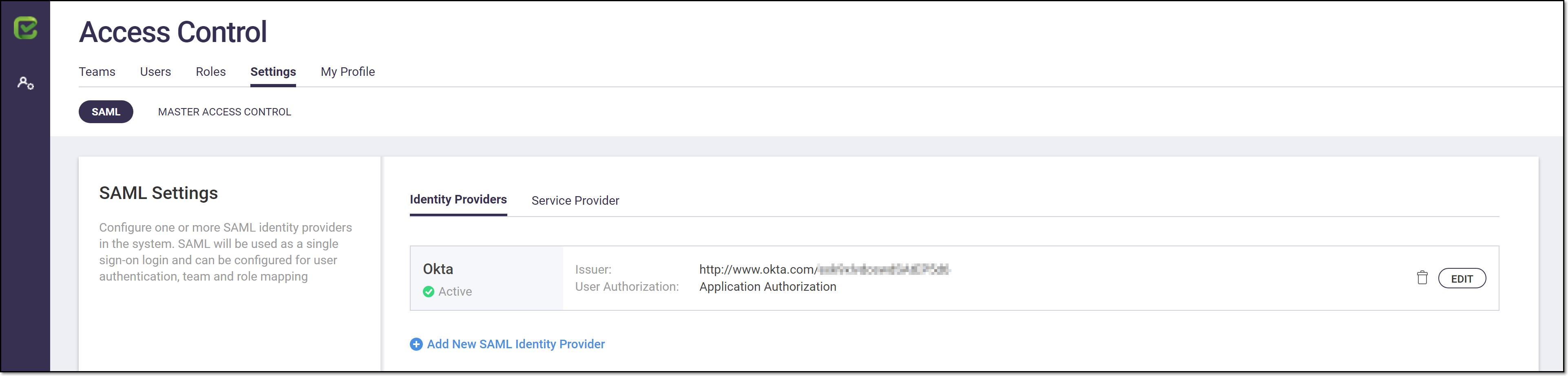The height and width of the screenshot is (376, 1568).
Task: Switch to the Teams tab
Action: [97, 72]
